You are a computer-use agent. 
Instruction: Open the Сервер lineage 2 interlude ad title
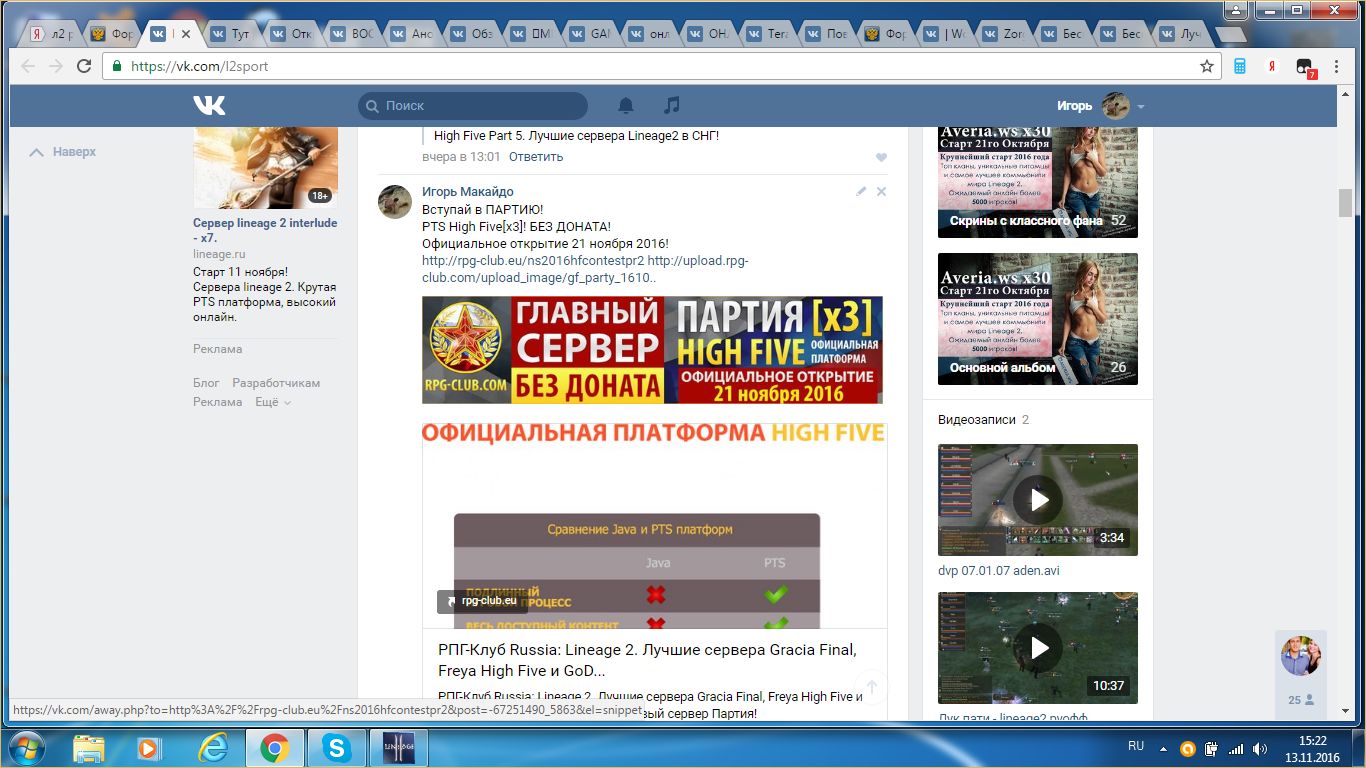point(265,231)
